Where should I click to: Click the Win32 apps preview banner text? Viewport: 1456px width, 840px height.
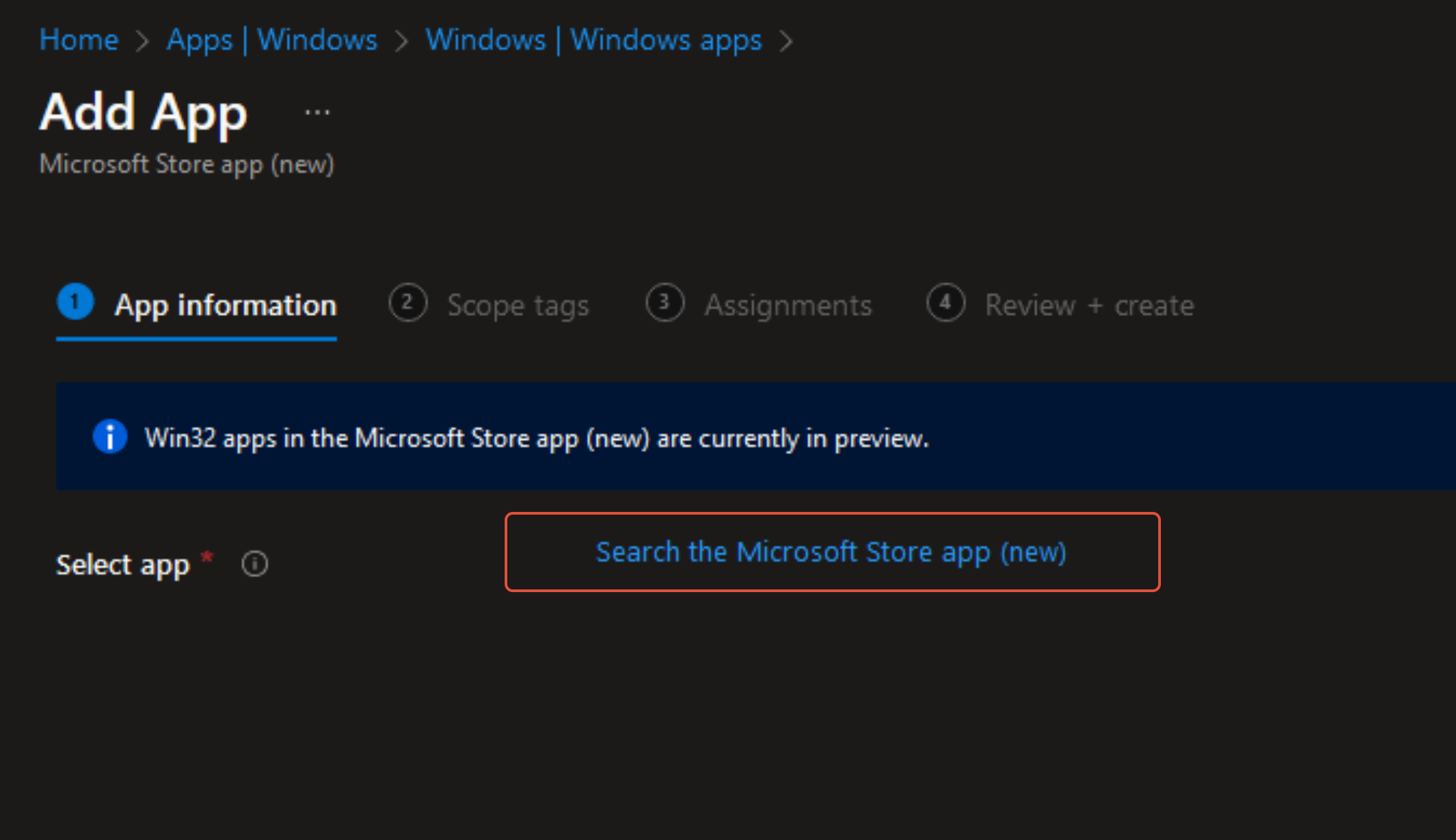click(x=536, y=439)
